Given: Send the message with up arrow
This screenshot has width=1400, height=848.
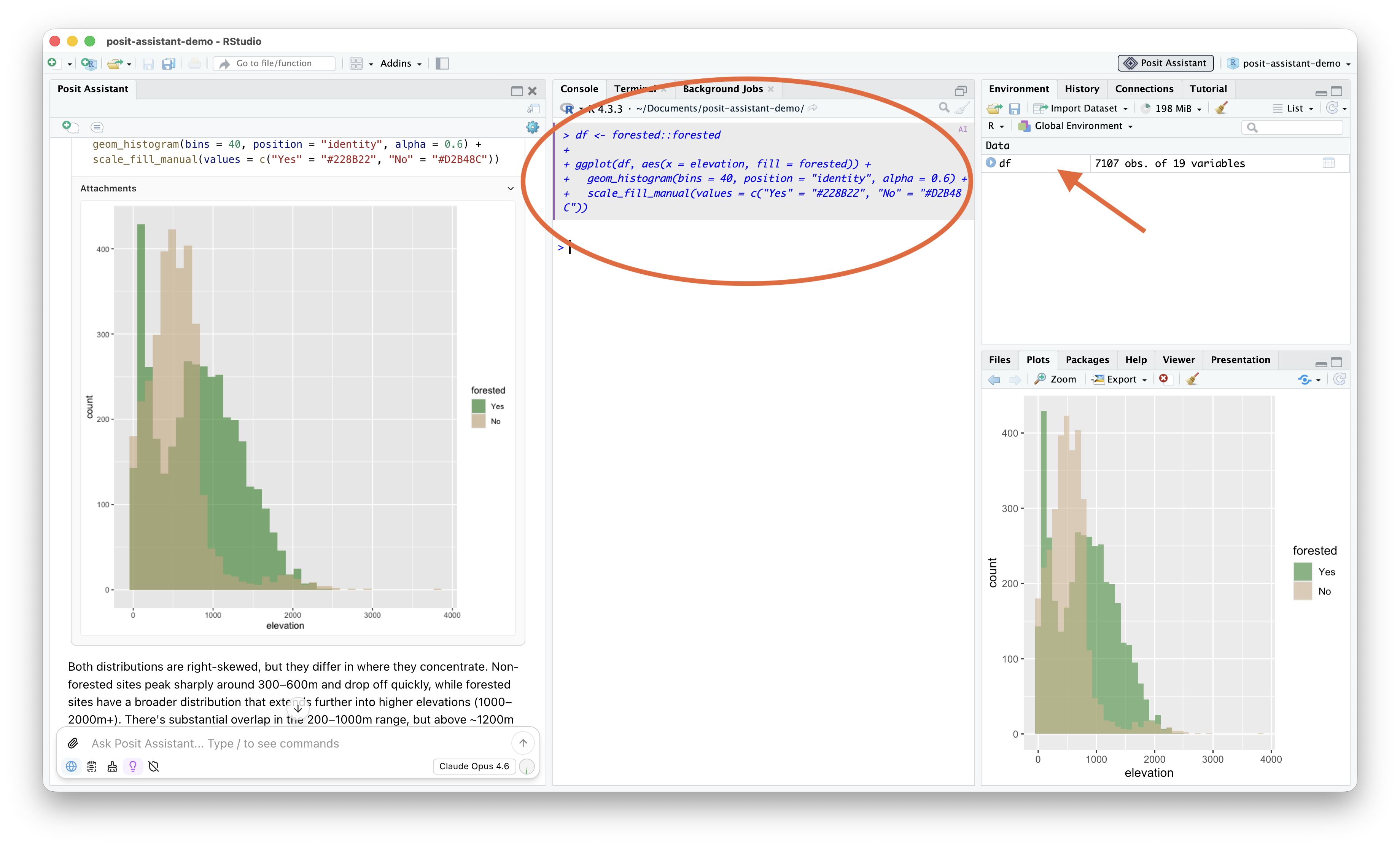Looking at the screenshot, I should click(523, 743).
